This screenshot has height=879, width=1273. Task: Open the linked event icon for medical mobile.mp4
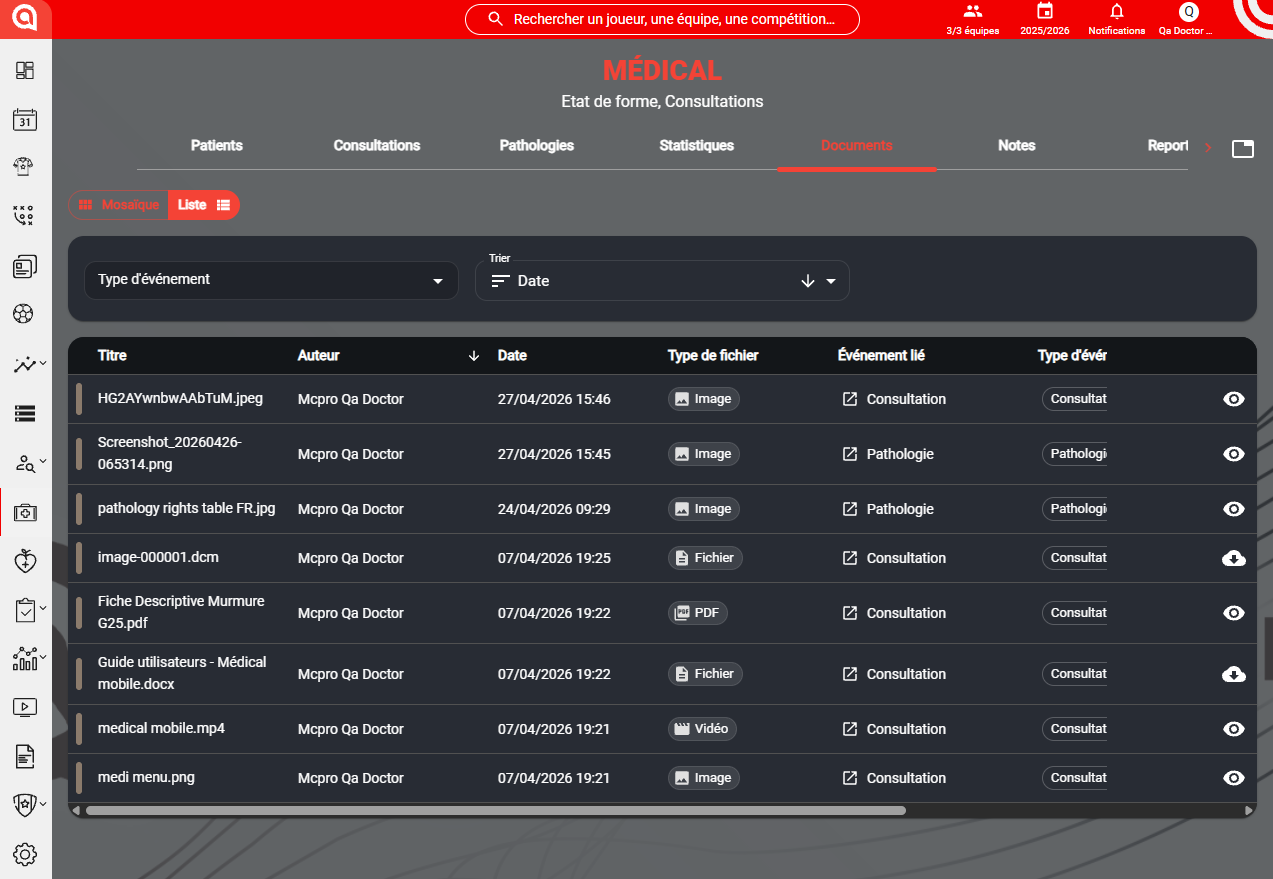(849, 729)
